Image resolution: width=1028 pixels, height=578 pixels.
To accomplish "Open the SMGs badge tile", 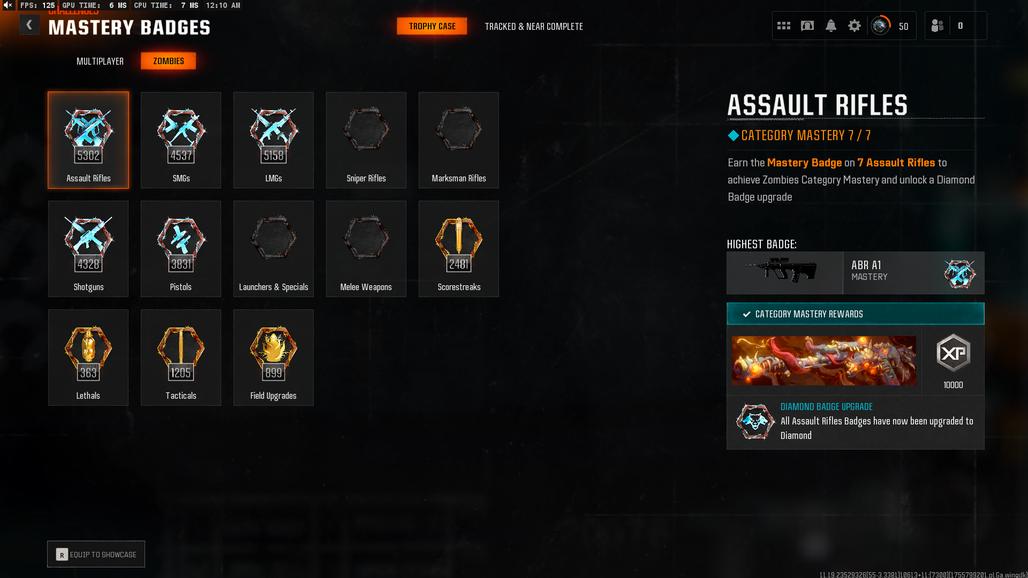I will [181, 140].
